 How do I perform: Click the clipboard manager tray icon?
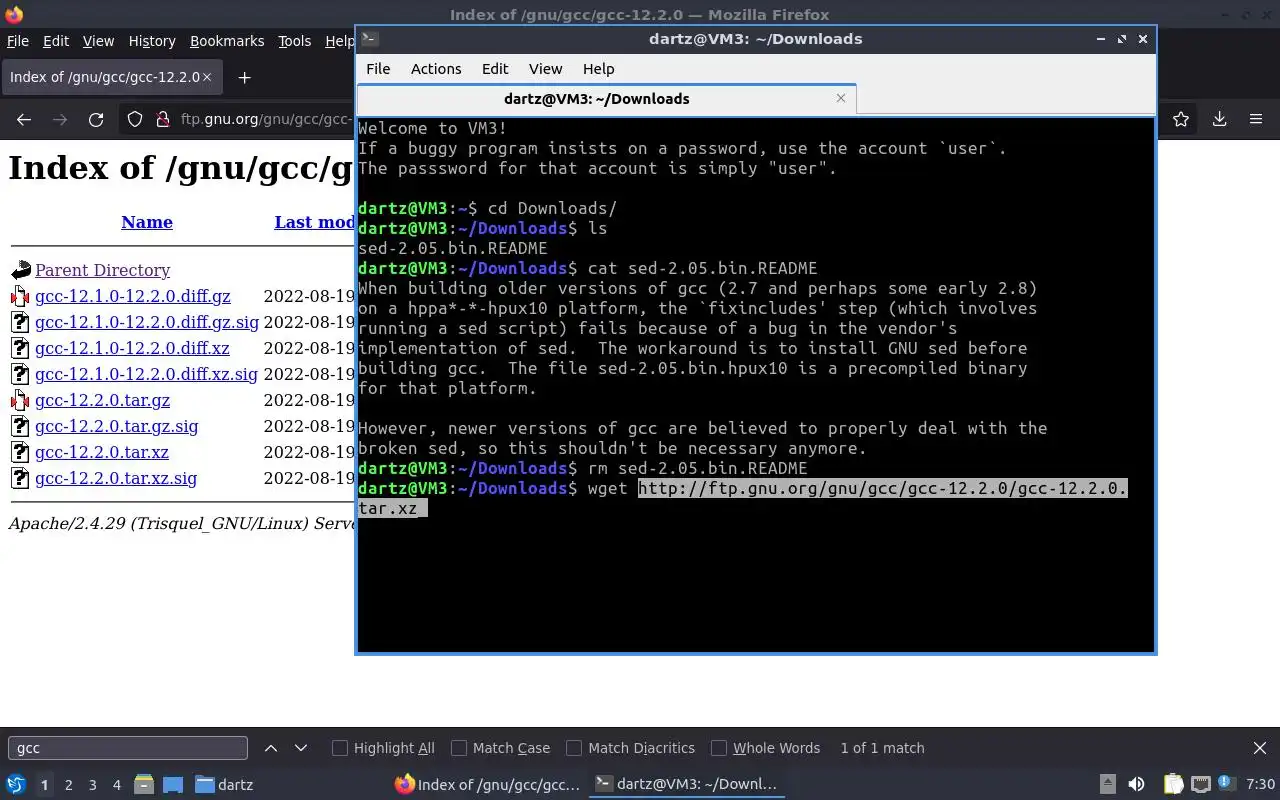tap(1173, 785)
